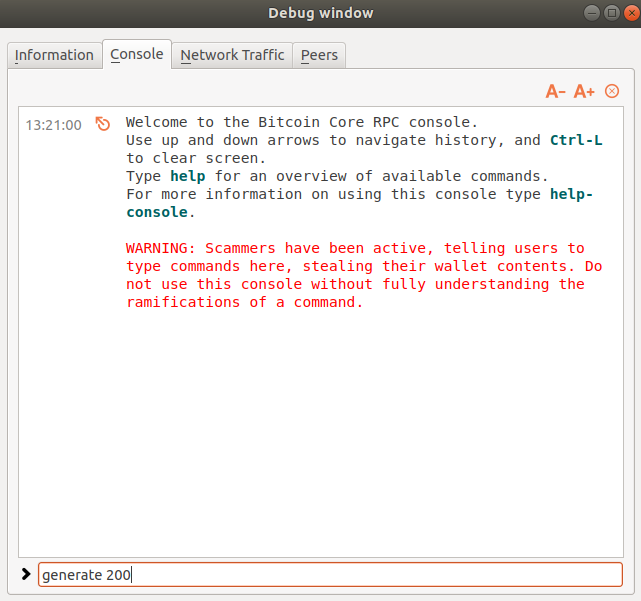Click the bold "help" command text
Screen dimensions: 641x601
(185, 176)
